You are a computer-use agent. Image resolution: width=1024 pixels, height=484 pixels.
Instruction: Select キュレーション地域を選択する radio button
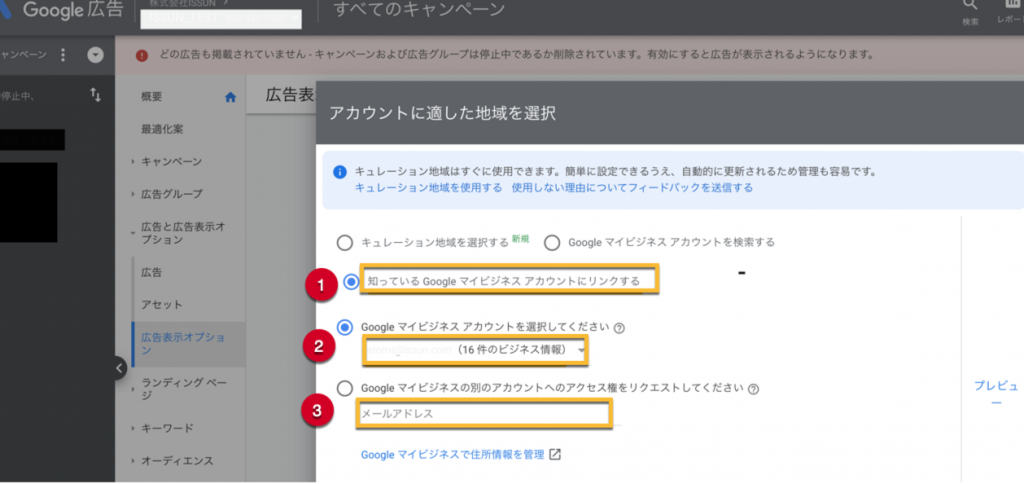[344, 243]
